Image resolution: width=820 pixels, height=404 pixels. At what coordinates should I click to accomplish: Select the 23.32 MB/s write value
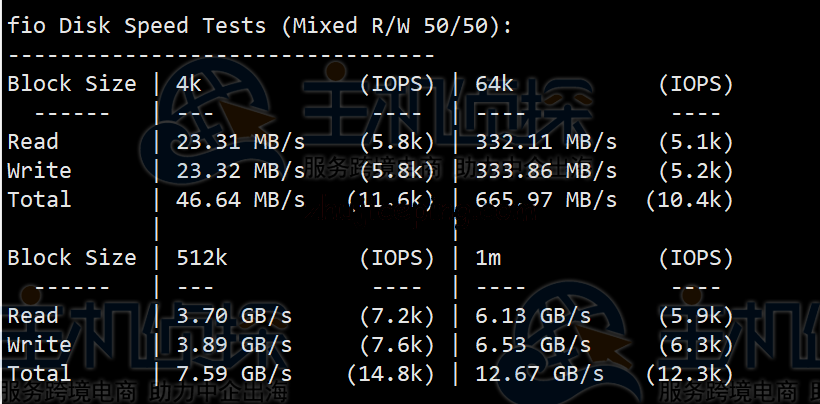pos(240,171)
